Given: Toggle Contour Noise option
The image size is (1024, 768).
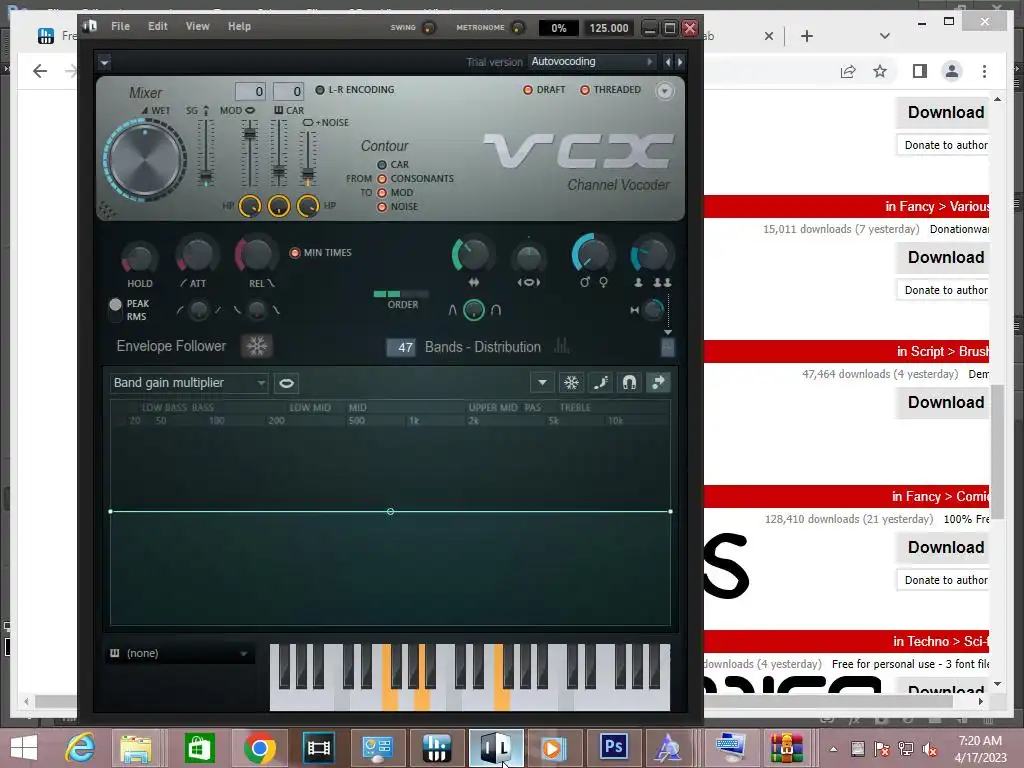Looking at the screenshot, I should (397, 206).
